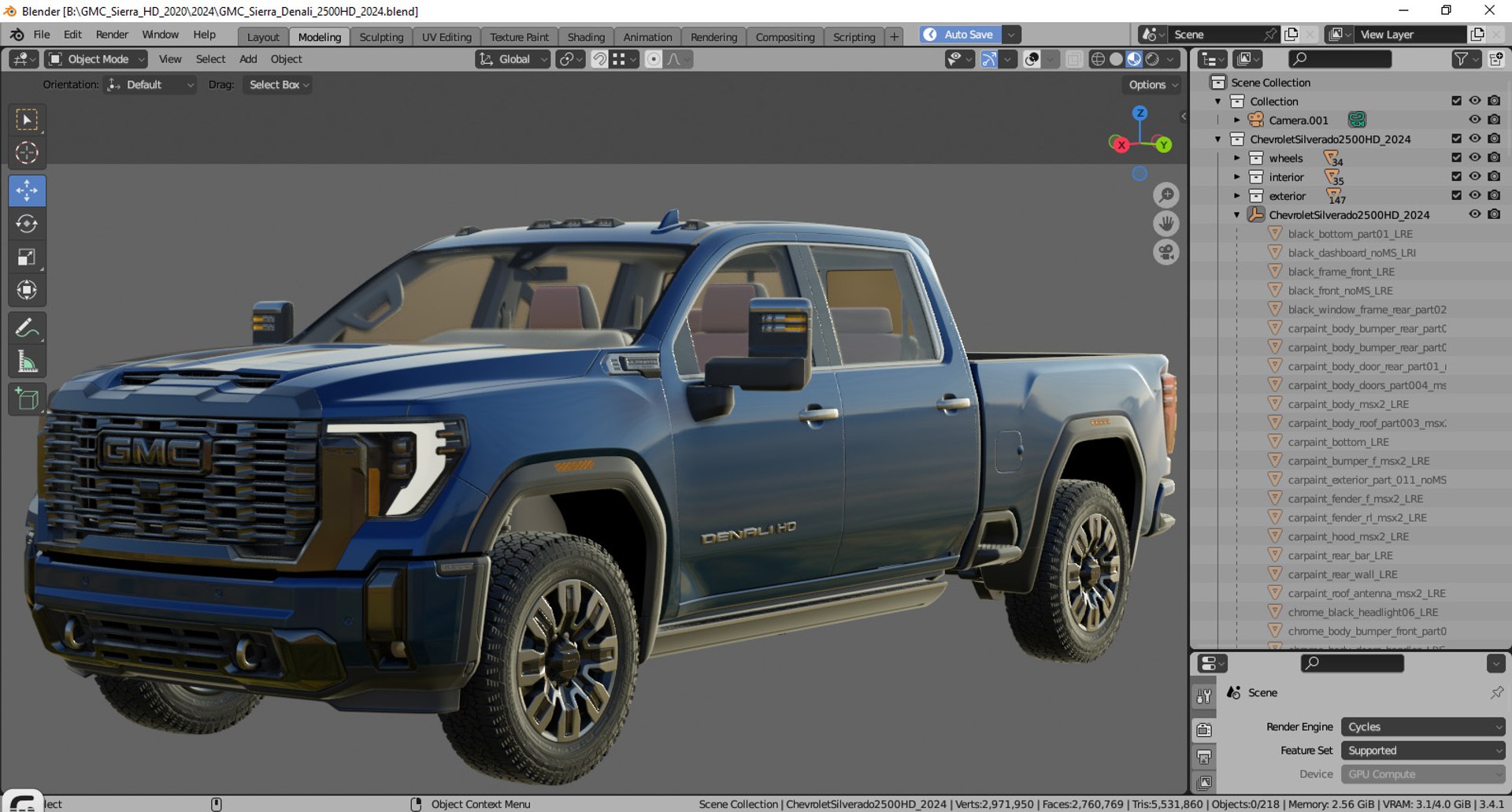This screenshot has width=1512, height=812.
Task: Switch to the Sculpting workspace tab
Action: coord(381,37)
